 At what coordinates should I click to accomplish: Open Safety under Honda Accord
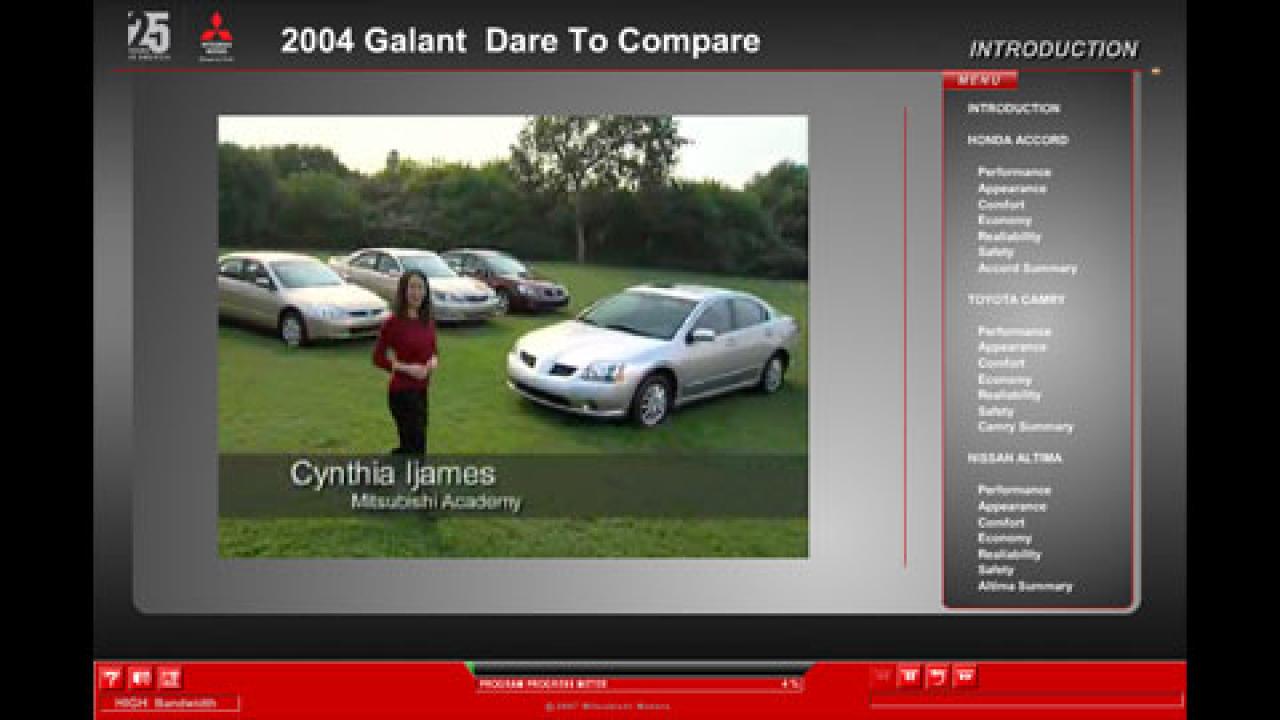[x=996, y=252]
